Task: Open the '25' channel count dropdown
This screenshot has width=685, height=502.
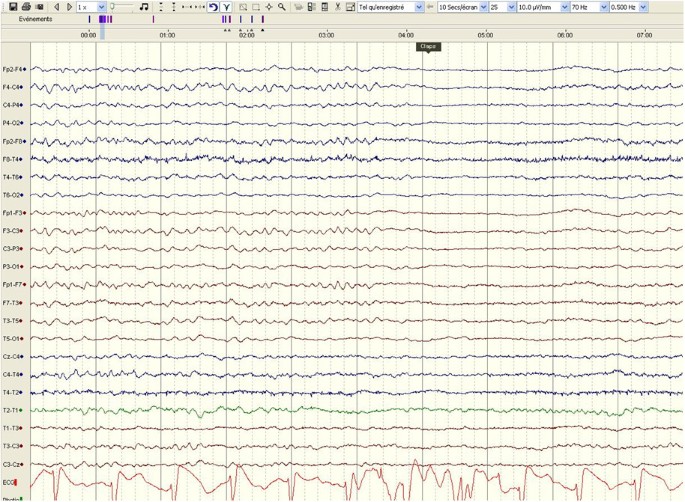Action: coord(502,7)
